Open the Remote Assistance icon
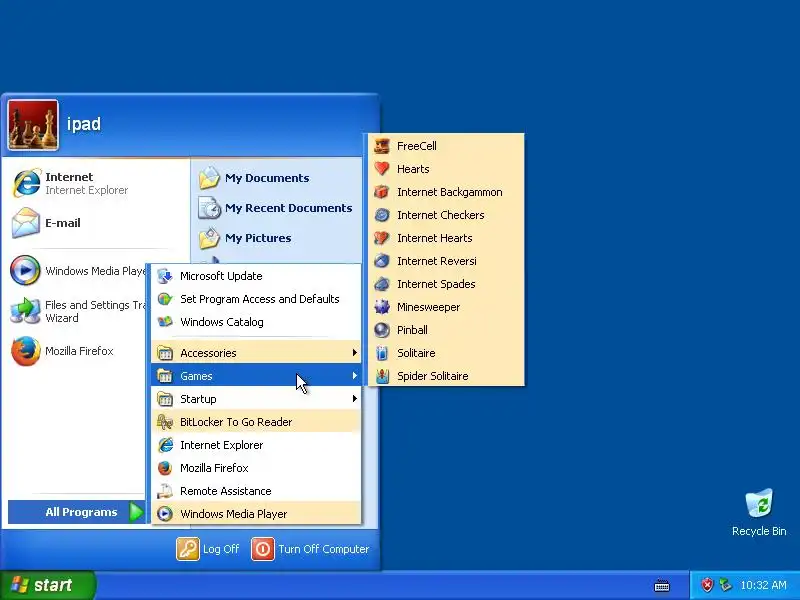Image resolution: width=800 pixels, height=600 pixels. pos(165,491)
